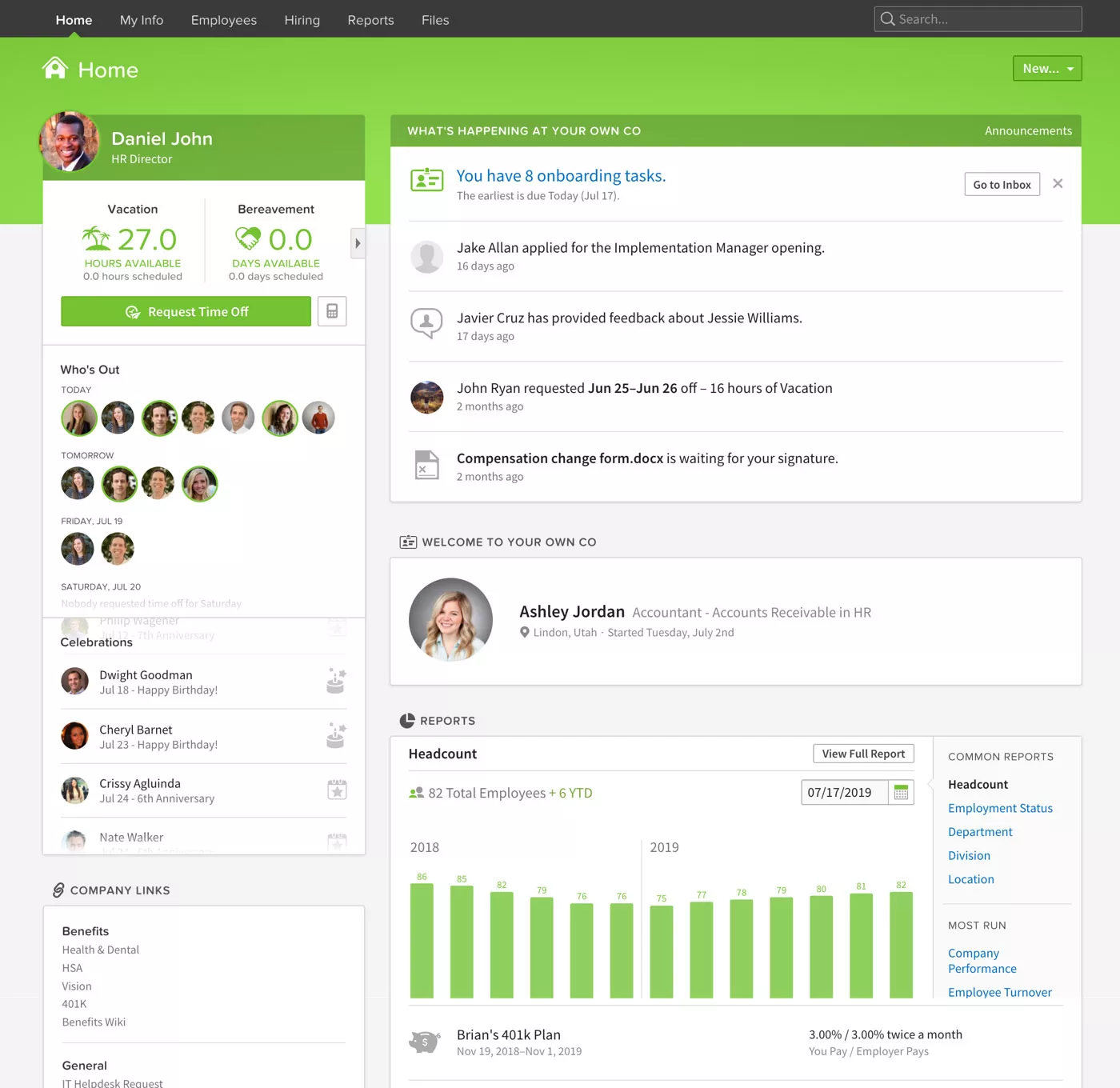Select the magnifying glass icon in the search bar
This screenshot has height=1088, width=1120.
coord(888,18)
